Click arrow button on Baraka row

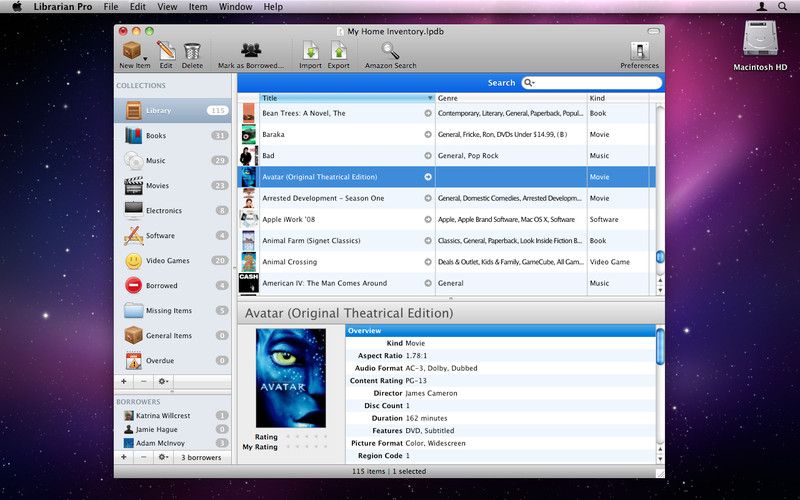pos(428,135)
